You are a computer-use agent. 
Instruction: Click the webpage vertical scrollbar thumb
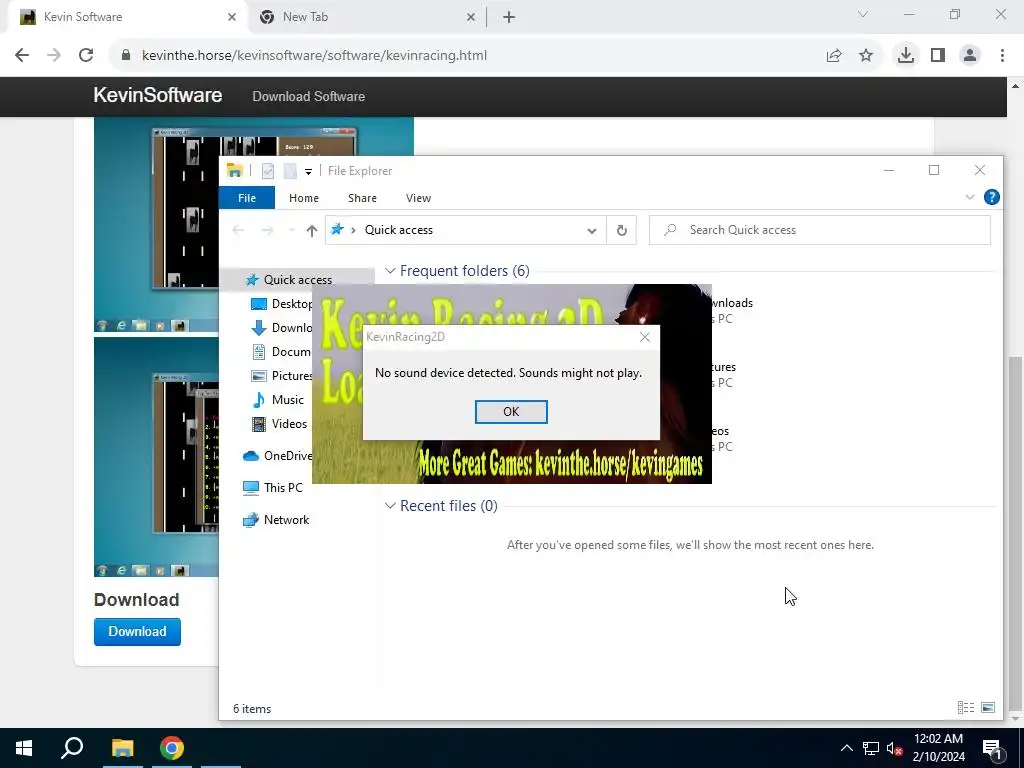pyautogui.click(x=1015, y=536)
